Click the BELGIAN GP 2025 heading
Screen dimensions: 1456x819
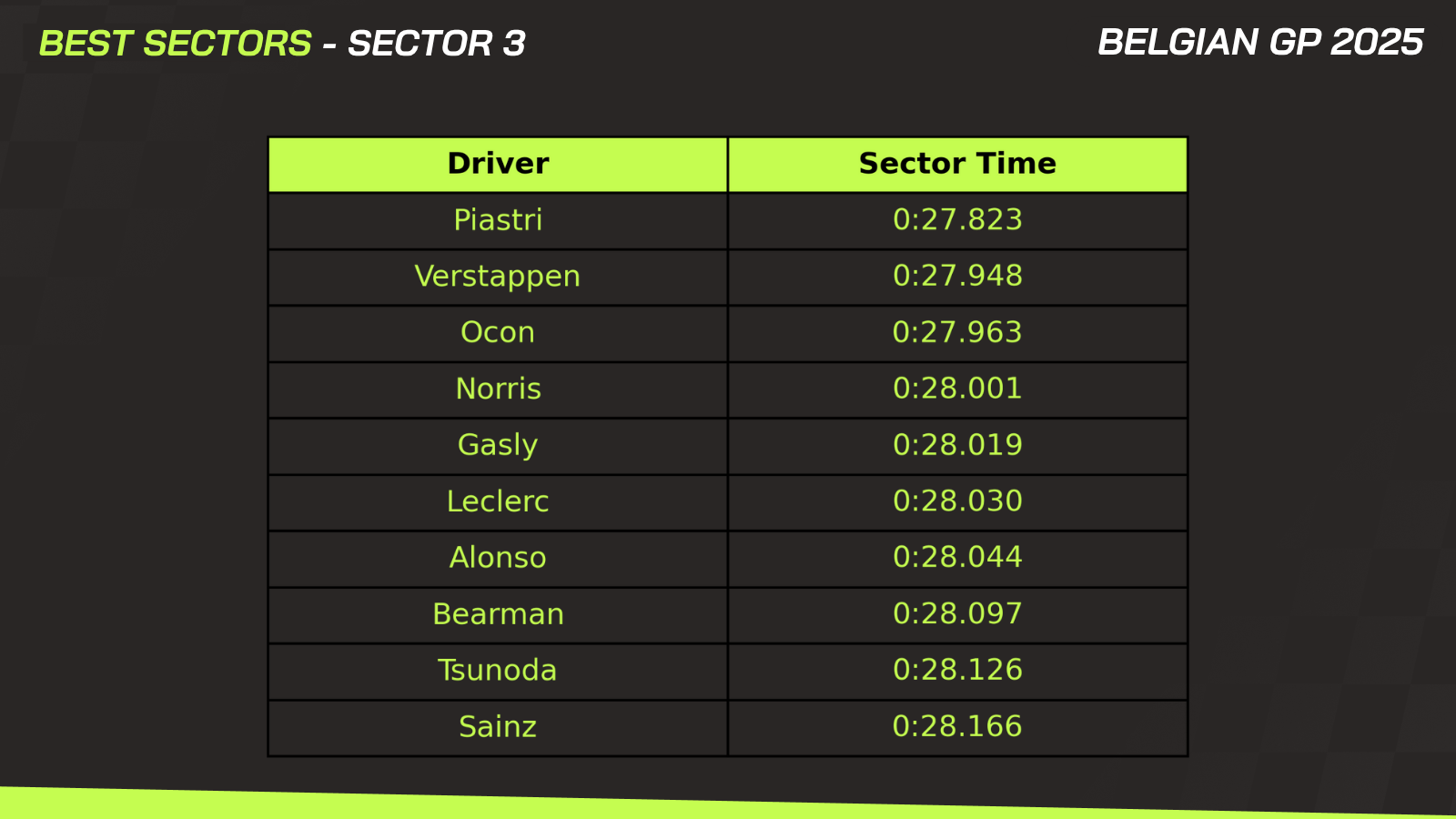pos(1260,43)
